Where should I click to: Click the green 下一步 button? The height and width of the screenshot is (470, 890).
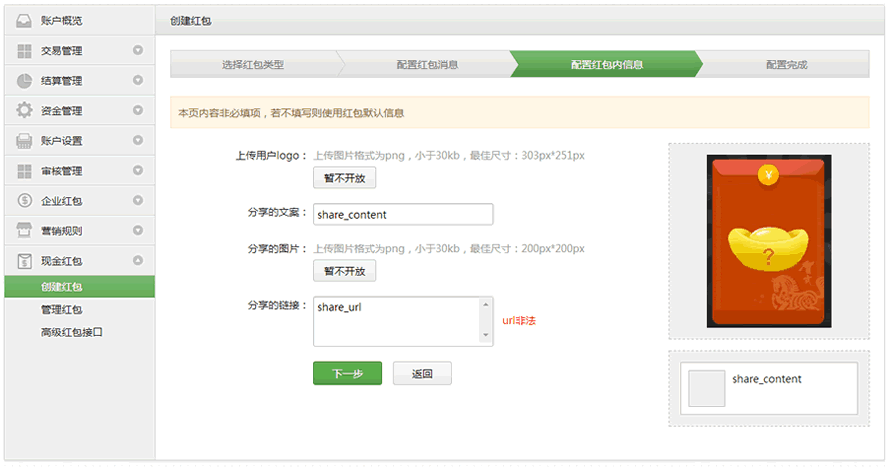(x=347, y=374)
